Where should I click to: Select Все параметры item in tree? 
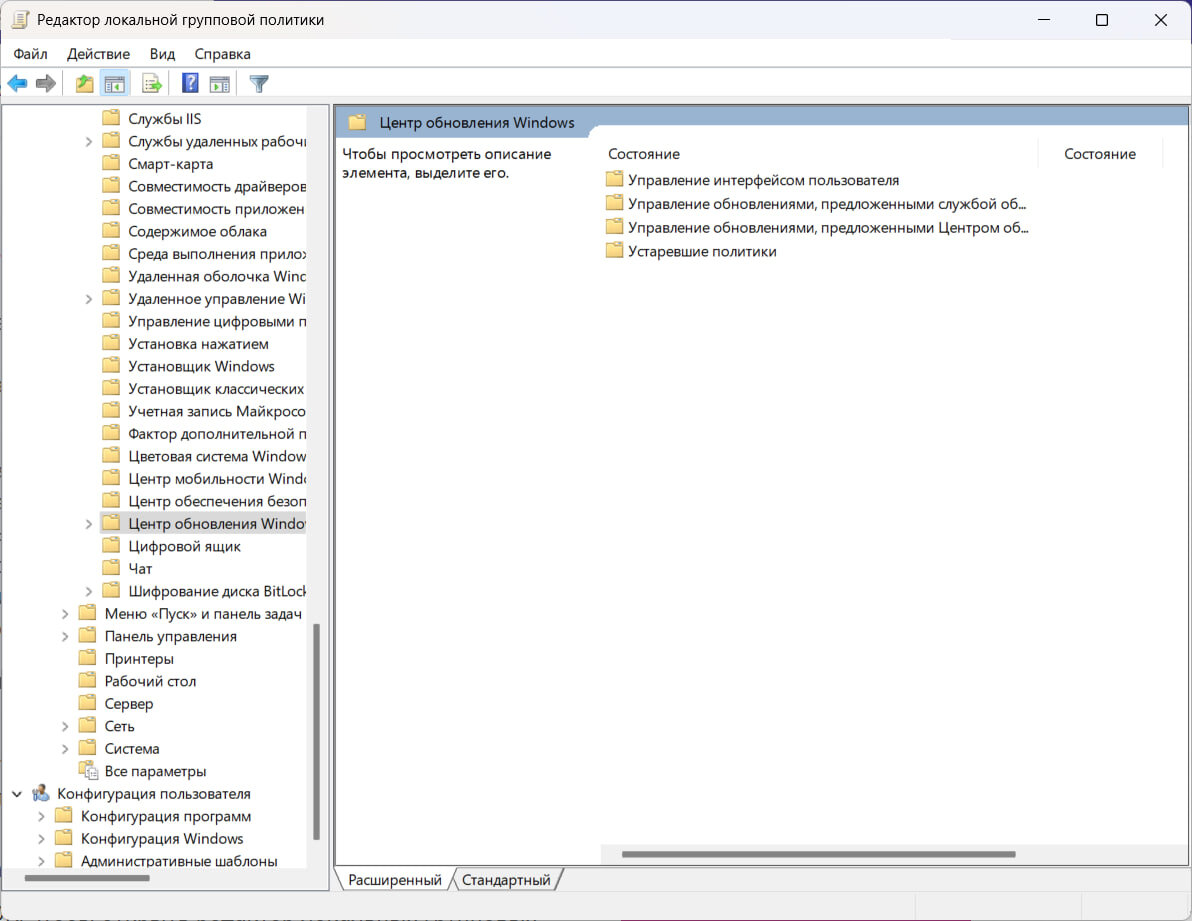(155, 771)
